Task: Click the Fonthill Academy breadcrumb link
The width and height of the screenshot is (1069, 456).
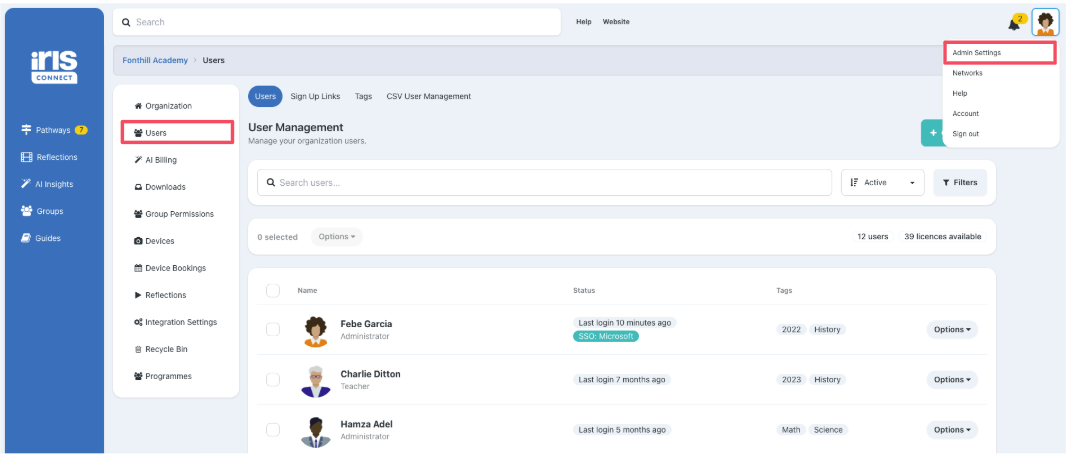Action: 155,61
